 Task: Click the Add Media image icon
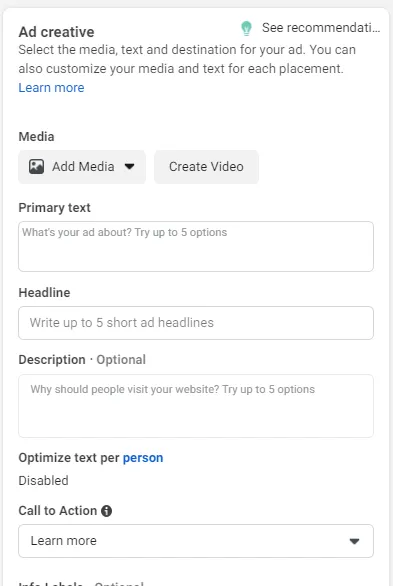tap(37, 167)
